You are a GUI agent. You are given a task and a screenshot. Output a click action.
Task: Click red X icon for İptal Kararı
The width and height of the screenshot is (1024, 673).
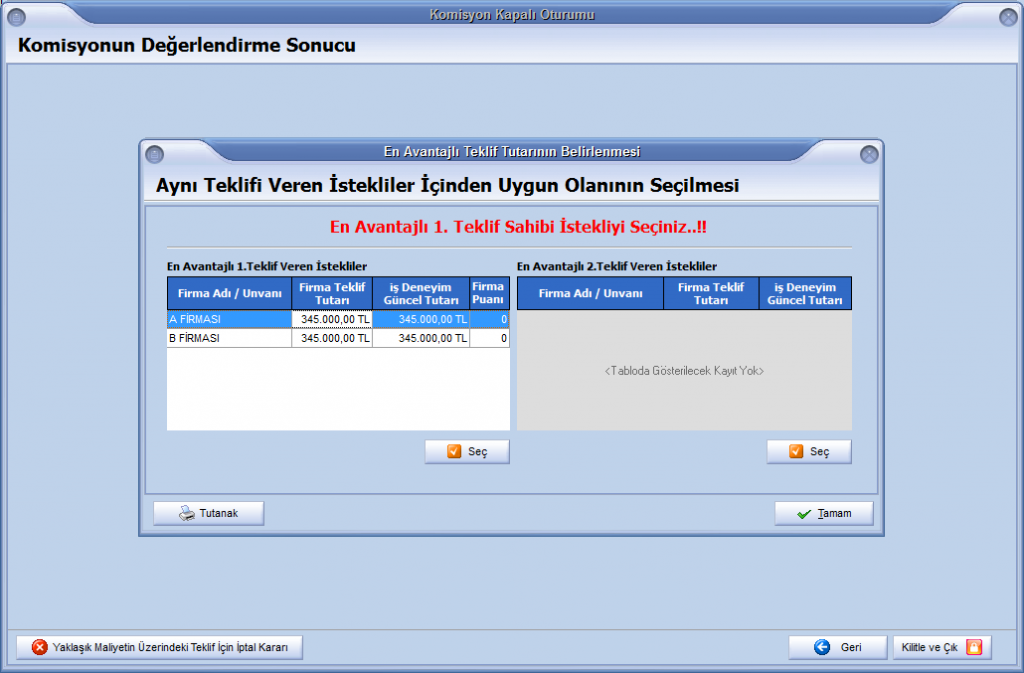coord(40,647)
